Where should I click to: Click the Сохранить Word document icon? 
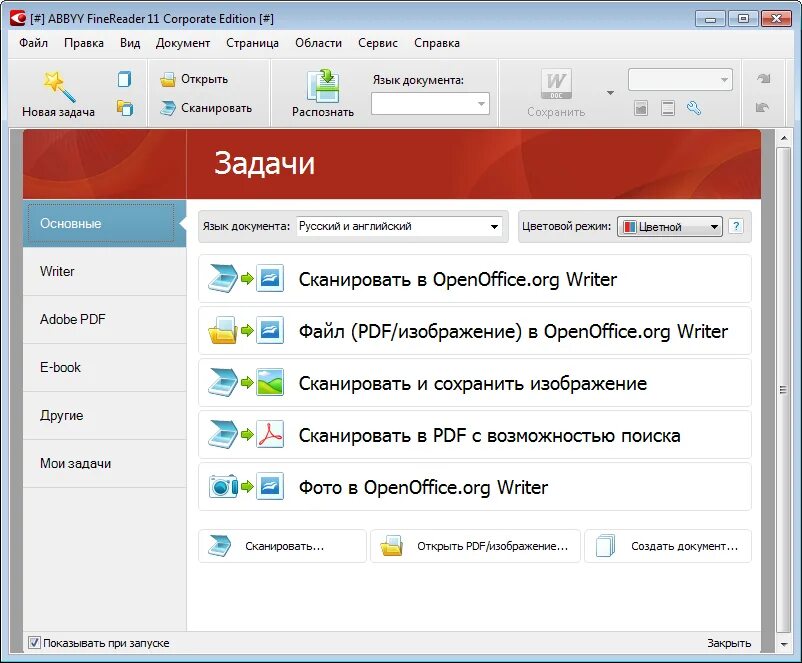pyautogui.click(x=556, y=84)
